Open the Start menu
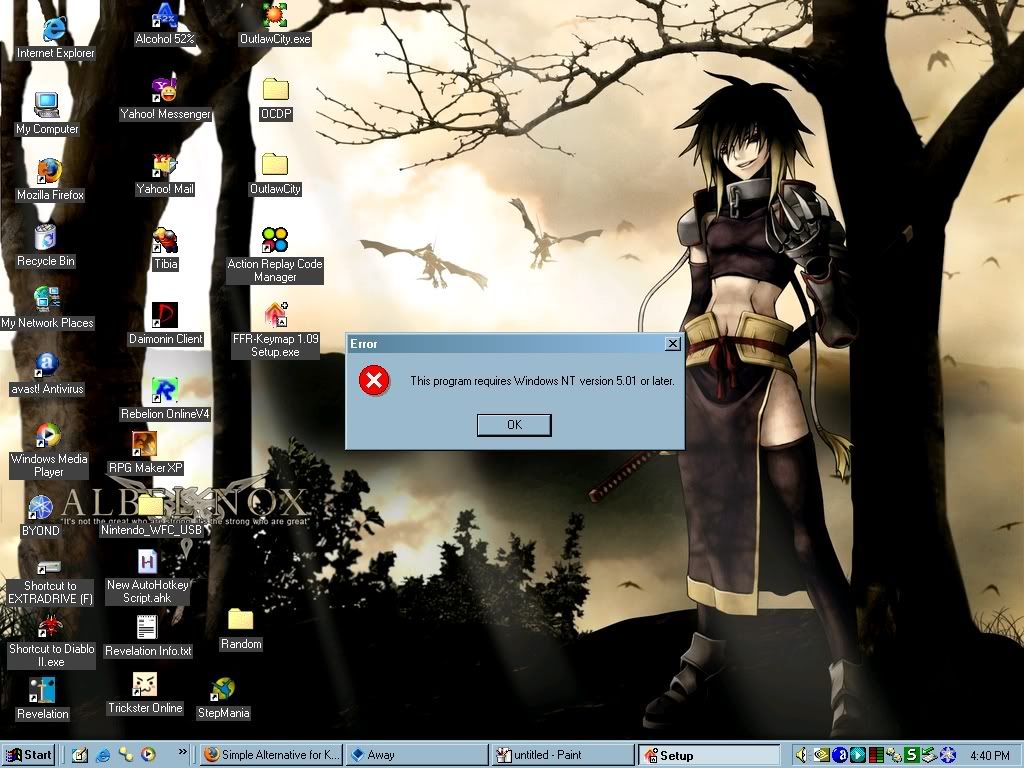This screenshot has height=768, width=1024. coord(29,755)
